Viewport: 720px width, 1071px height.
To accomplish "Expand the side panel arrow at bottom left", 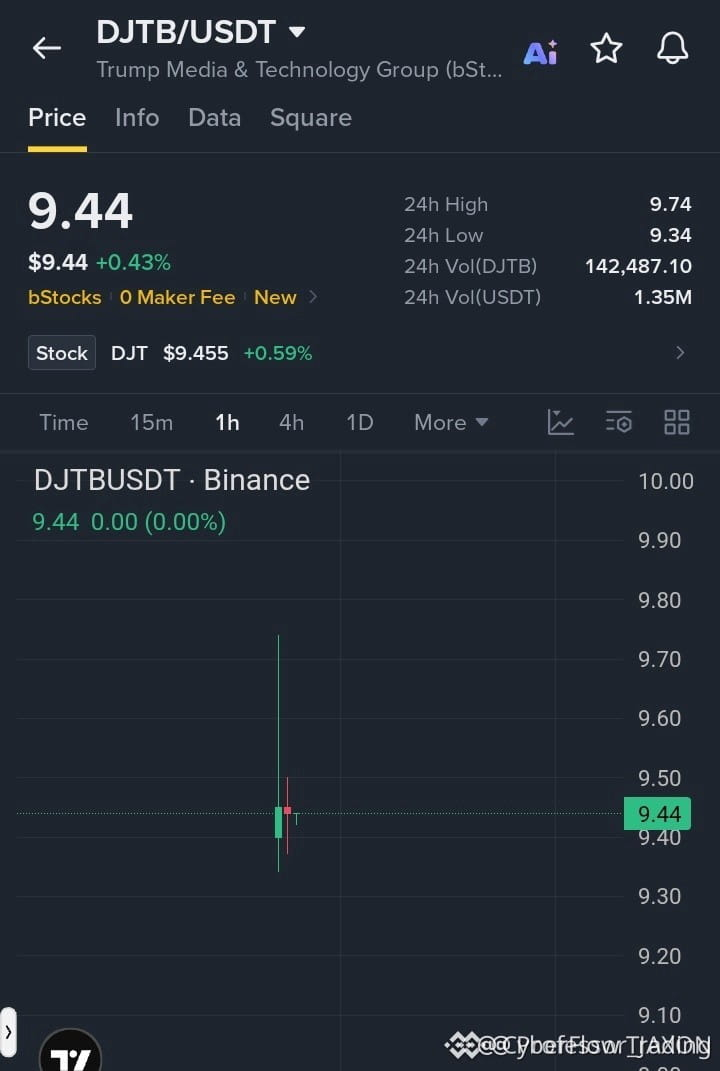I will [x=8, y=1031].
